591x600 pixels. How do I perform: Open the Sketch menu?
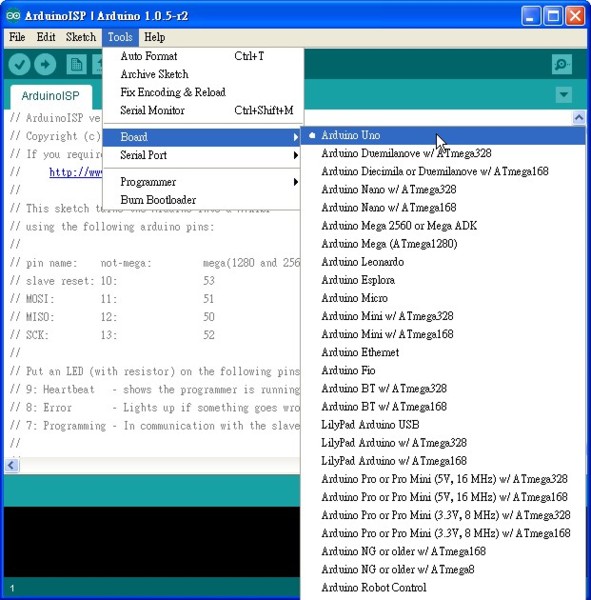(x=81, y=37)
